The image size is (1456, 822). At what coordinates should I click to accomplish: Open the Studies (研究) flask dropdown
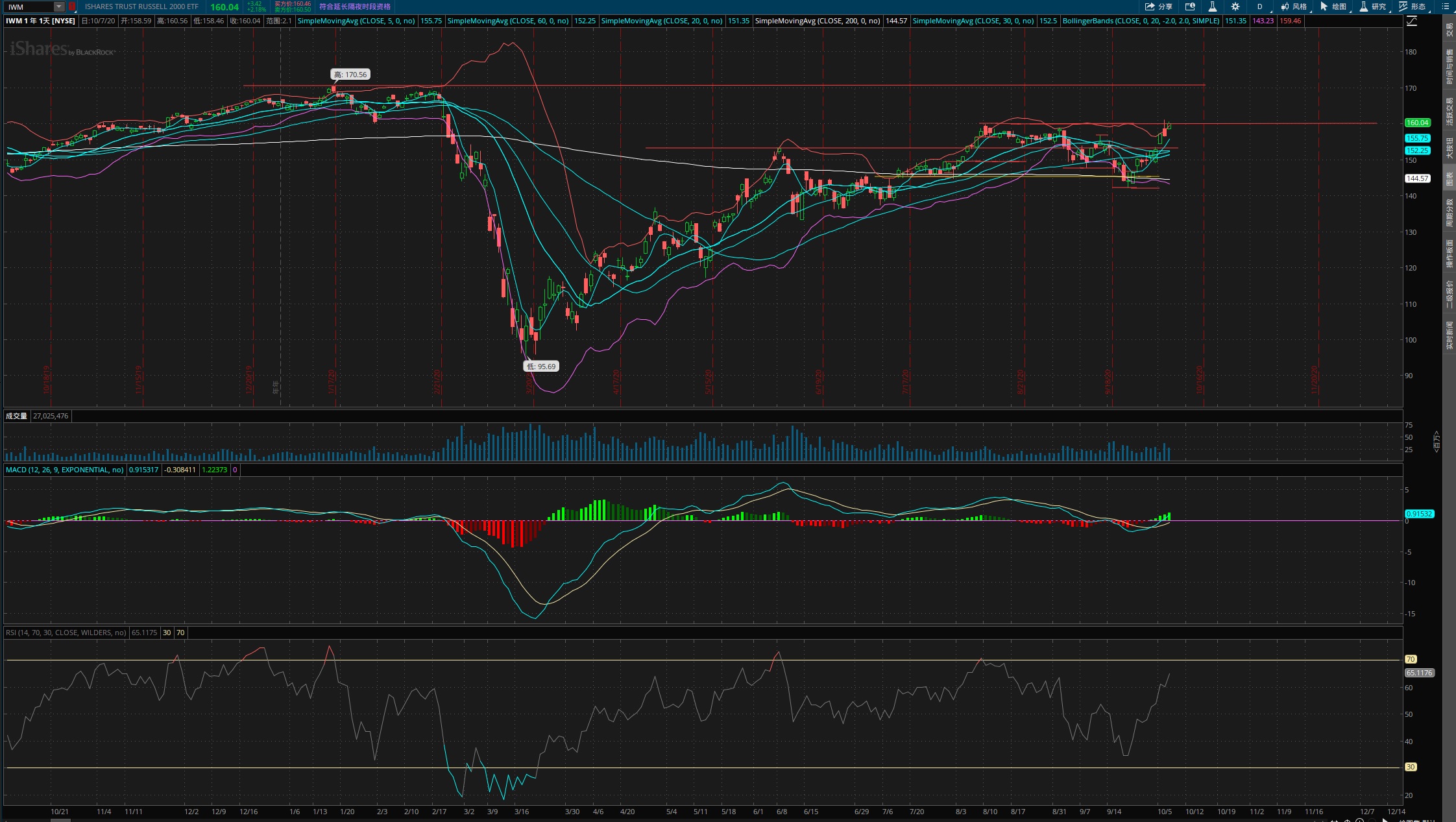coord(1373,6)
